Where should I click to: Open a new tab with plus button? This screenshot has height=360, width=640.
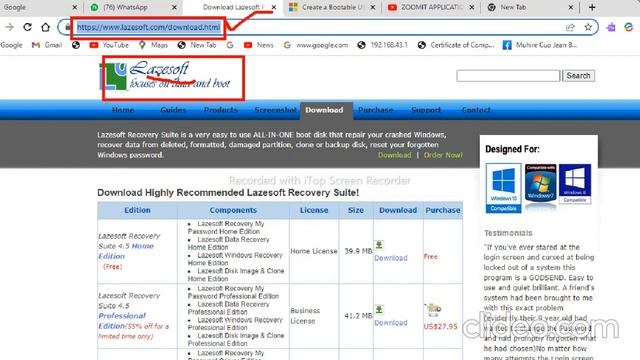(592, 7)
